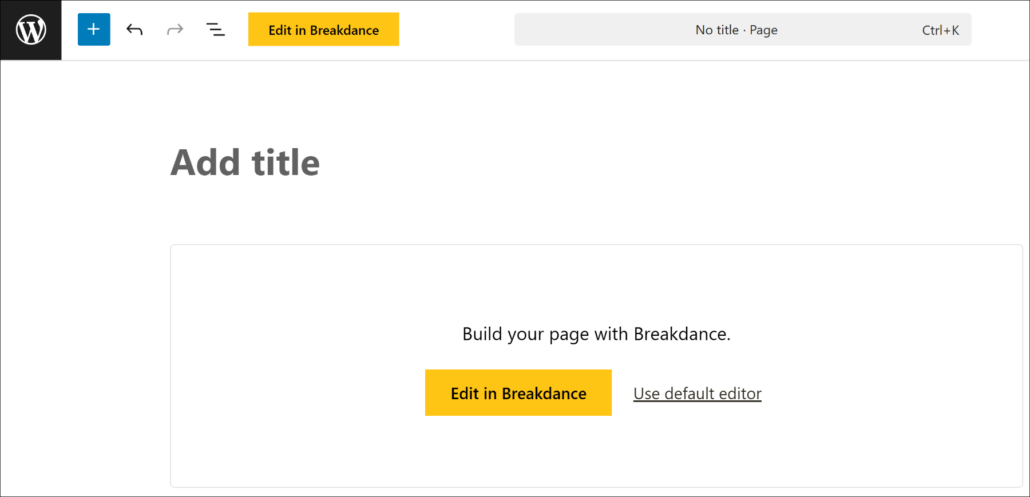Open the Document Overview list view
1030x497 pixels.
215,30
